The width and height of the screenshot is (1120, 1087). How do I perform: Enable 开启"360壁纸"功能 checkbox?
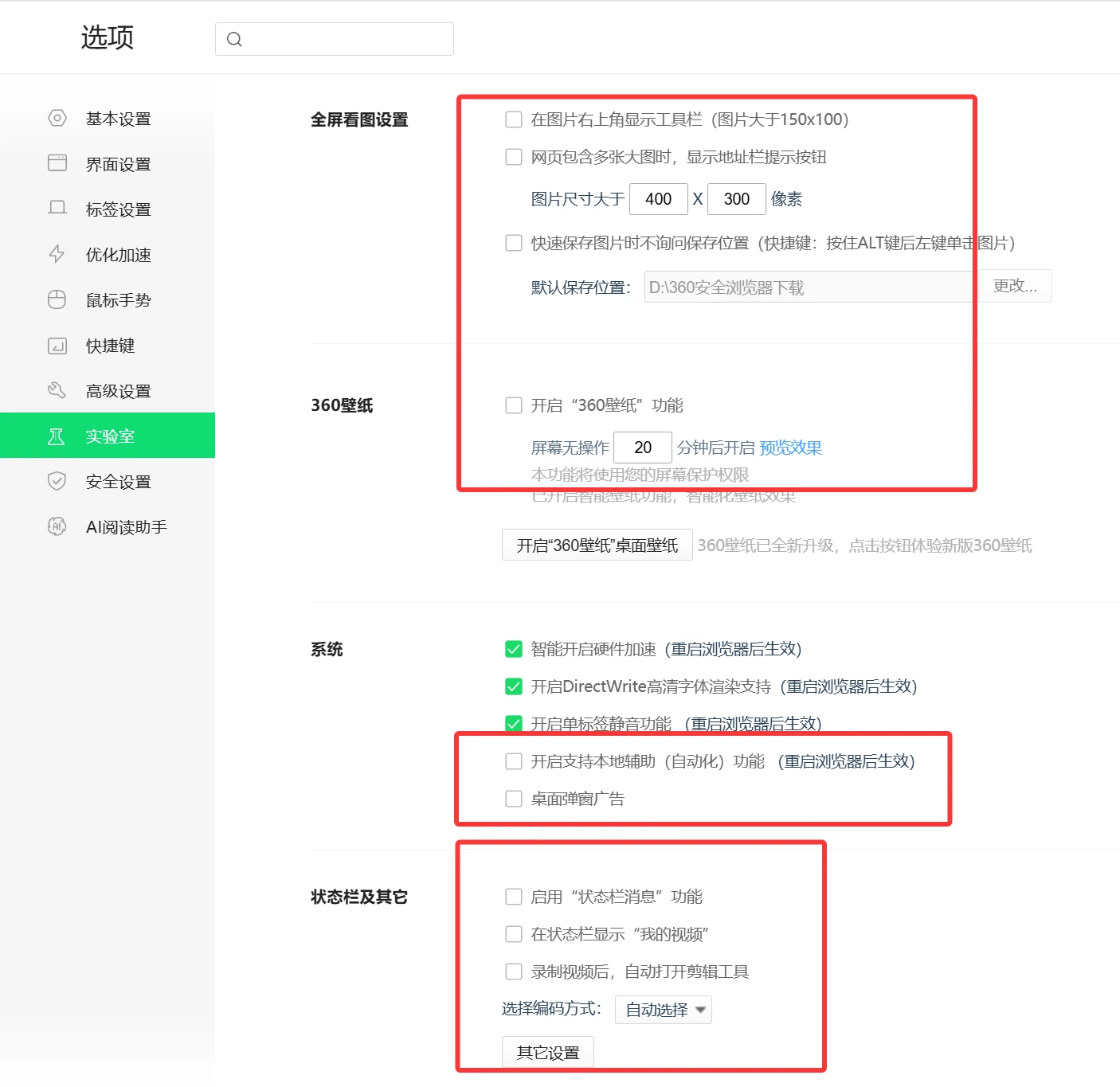pos(514,405)
